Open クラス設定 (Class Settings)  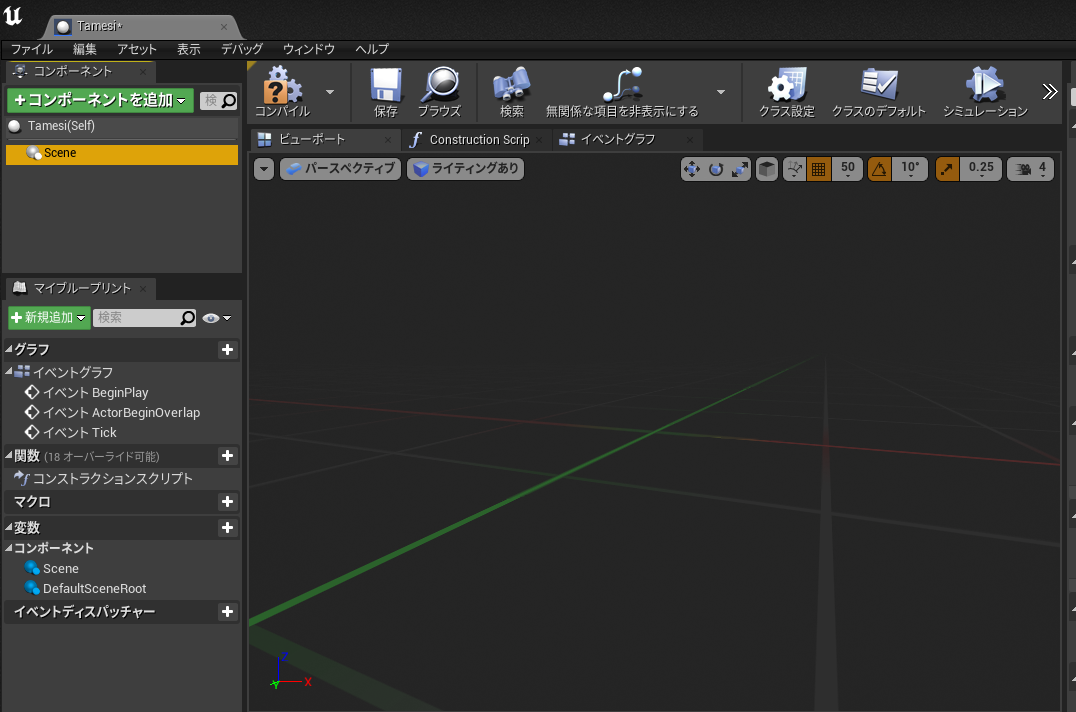[x=786, y=92]
